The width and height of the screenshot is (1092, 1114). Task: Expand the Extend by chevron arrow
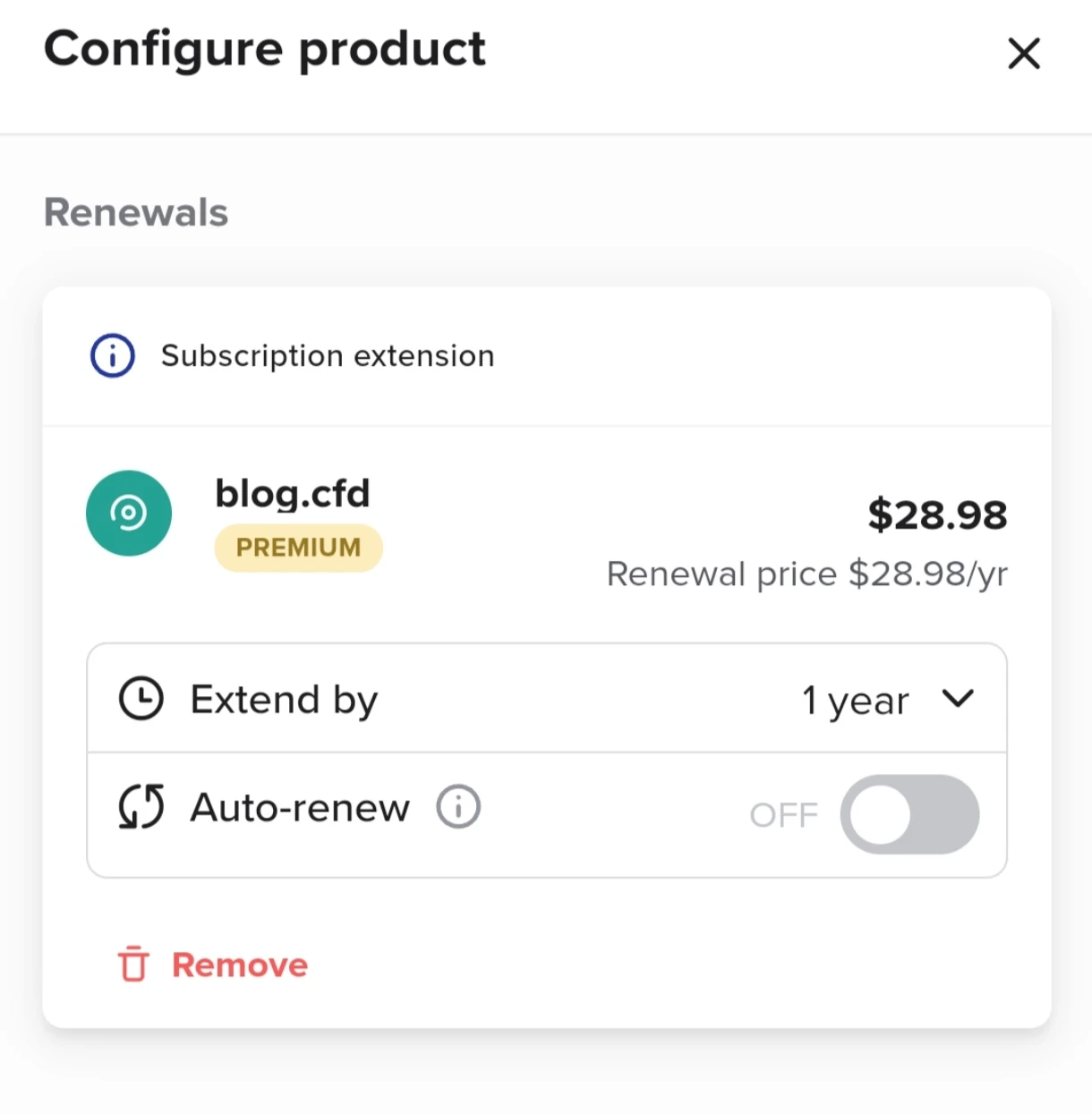tap(958, 698)
